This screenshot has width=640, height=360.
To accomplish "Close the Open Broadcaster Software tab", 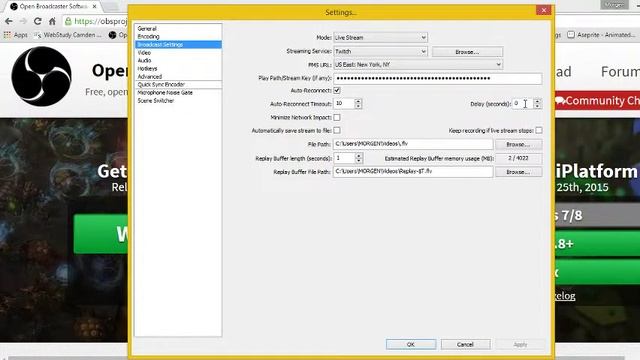I will coord(95,7).
